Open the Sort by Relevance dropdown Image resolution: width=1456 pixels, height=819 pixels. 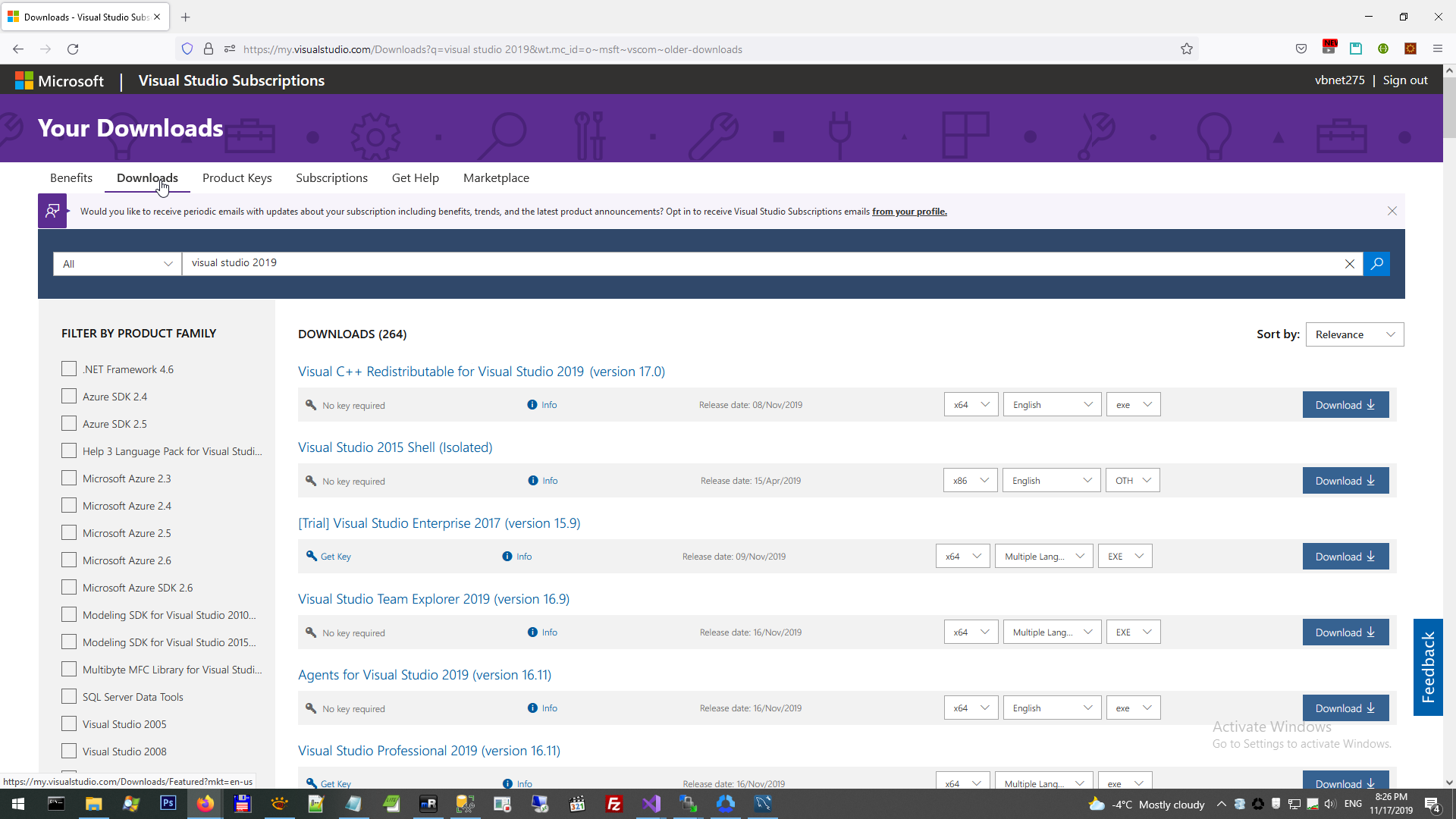[x=1354, y=334]
